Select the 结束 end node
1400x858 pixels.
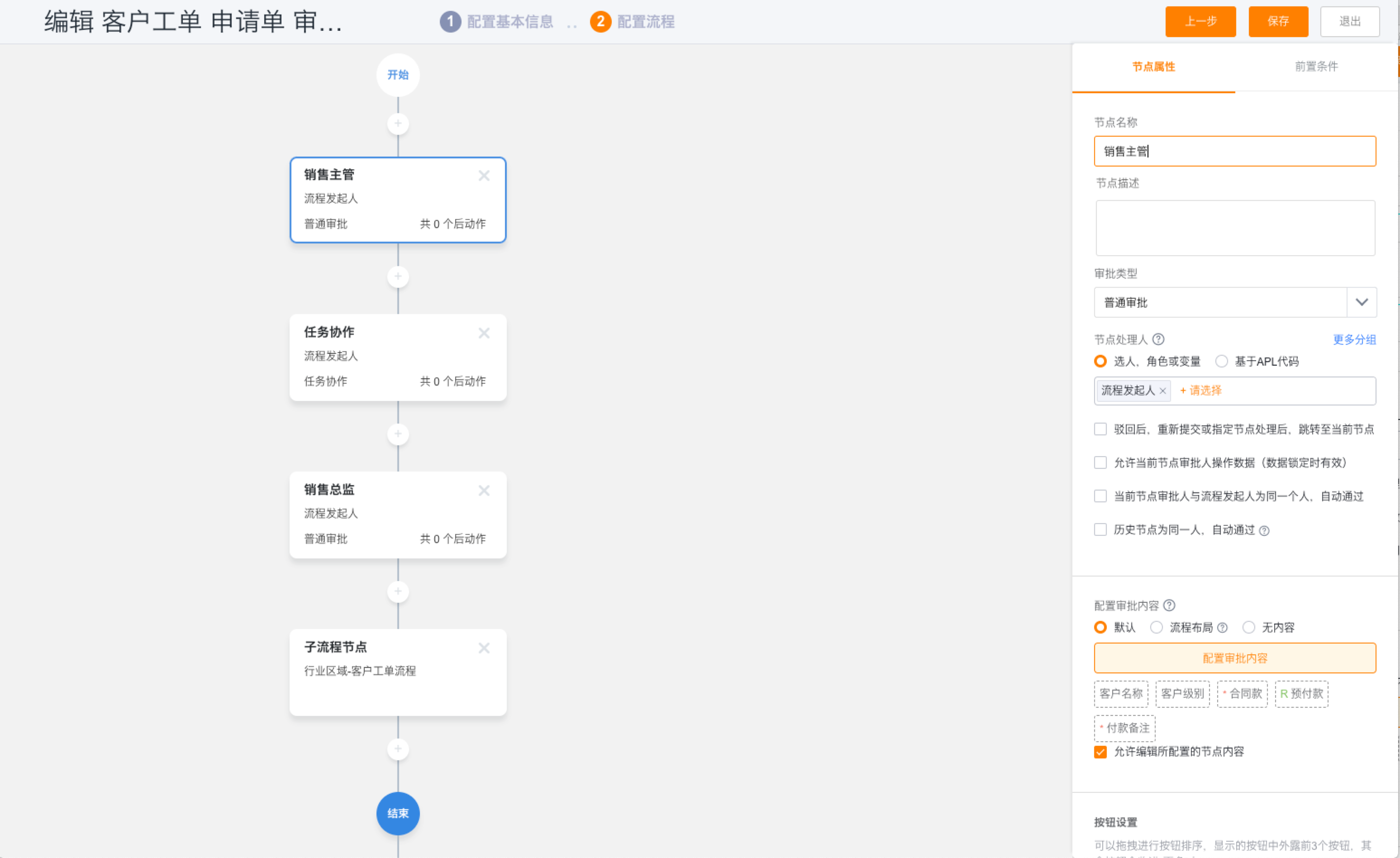pos(398,814)
